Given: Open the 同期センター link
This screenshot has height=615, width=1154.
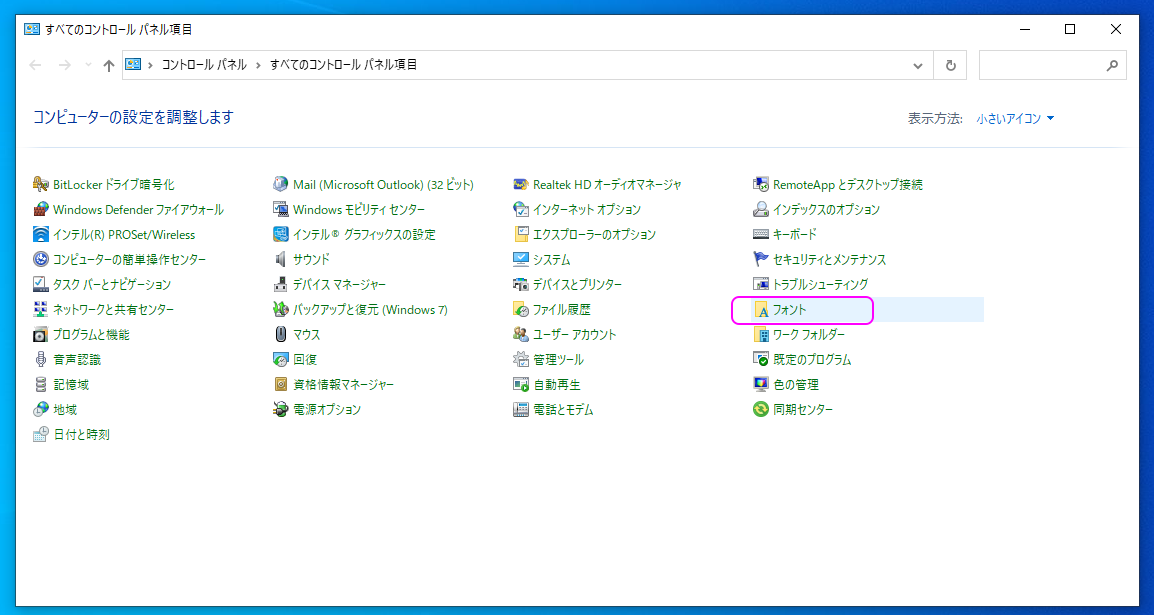Looking at the screenshot, I should pos(803,410).
